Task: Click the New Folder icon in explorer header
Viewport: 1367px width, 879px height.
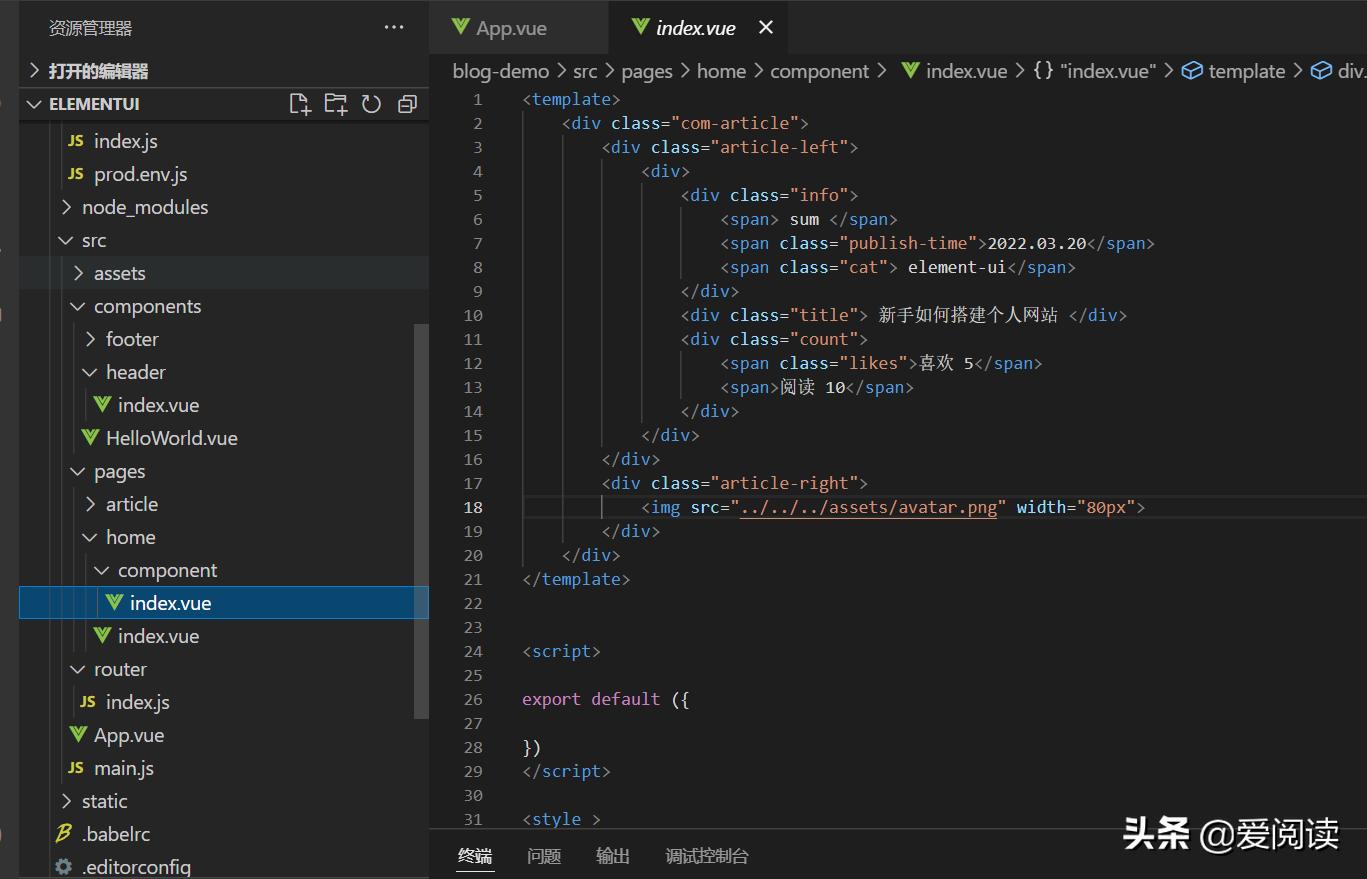Action: pos(336,104)
